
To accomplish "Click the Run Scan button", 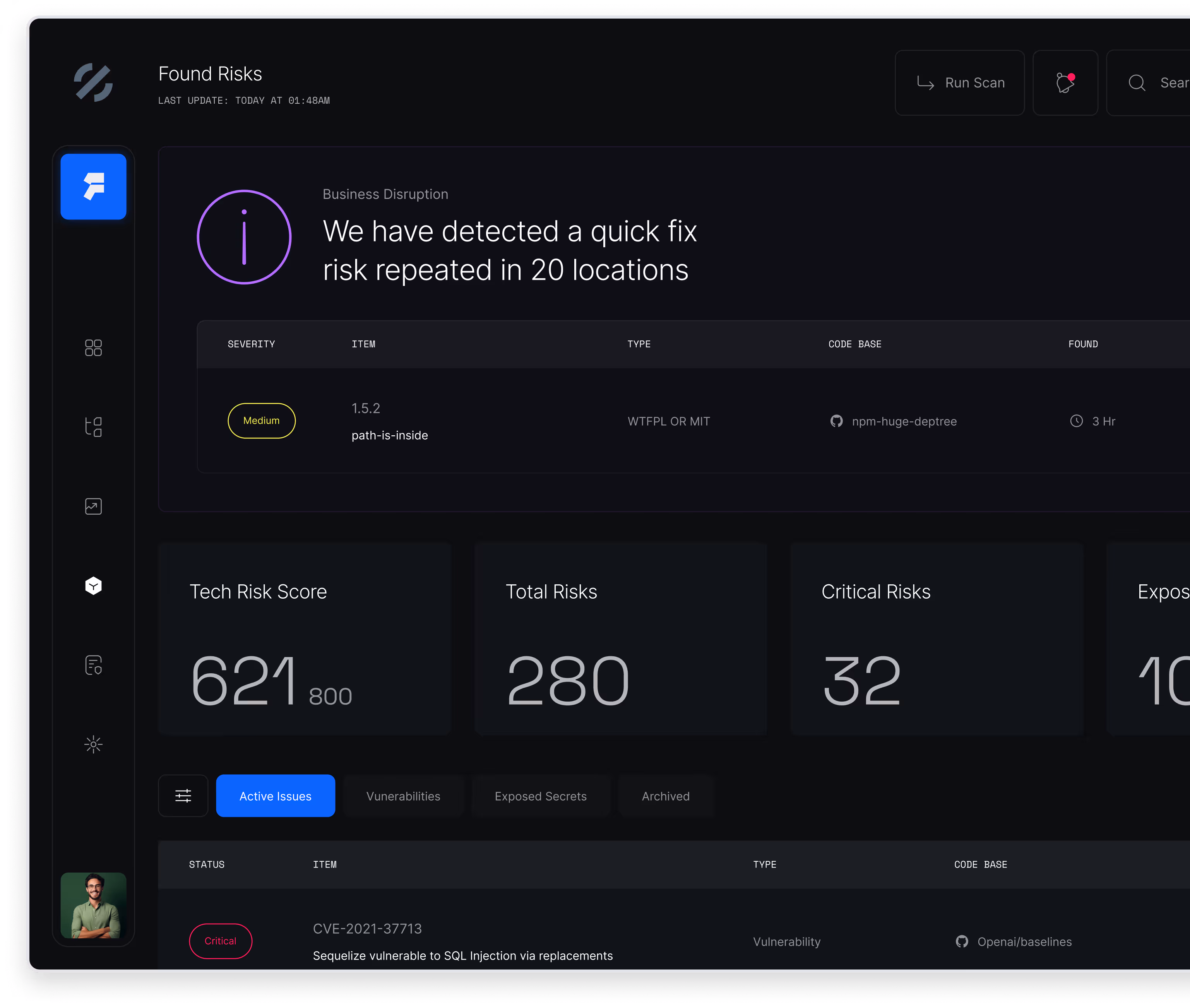I will pyautogui.click(x=959, y=83).
